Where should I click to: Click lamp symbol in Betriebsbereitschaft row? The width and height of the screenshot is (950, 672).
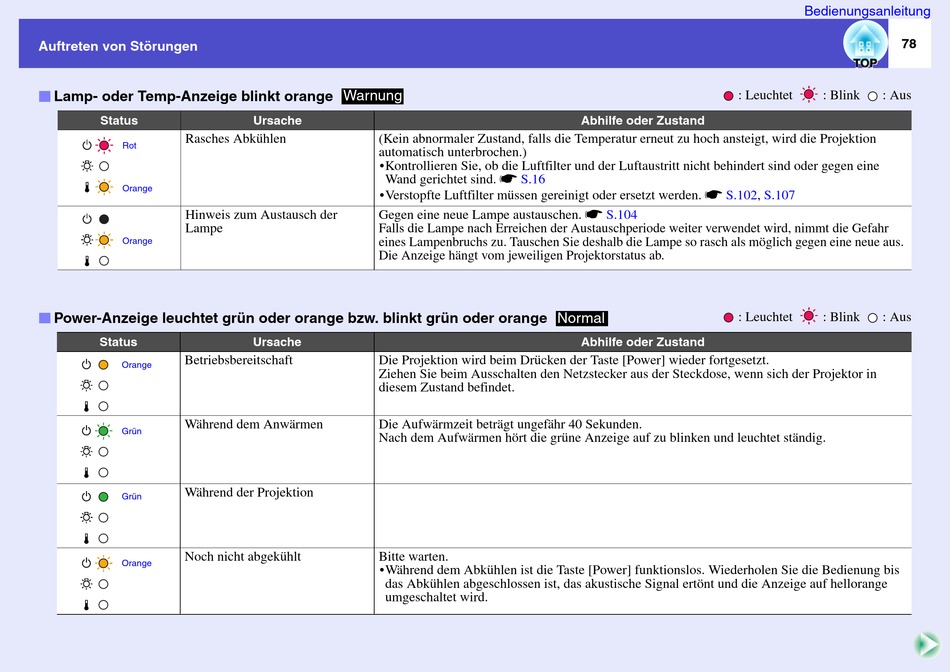87,385
